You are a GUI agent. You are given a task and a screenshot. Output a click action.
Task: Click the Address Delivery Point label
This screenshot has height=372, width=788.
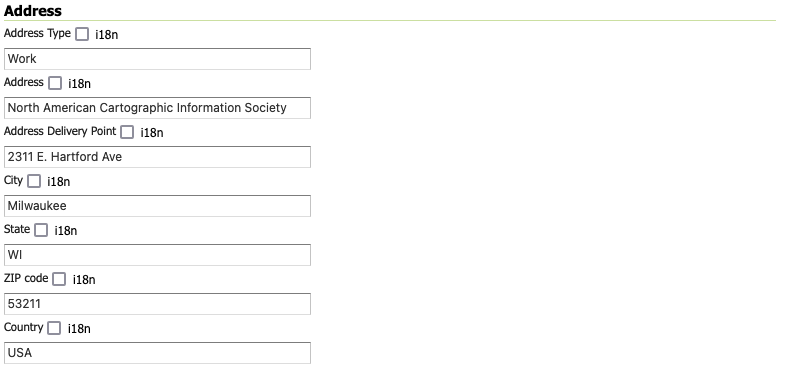tap(60, 131)
